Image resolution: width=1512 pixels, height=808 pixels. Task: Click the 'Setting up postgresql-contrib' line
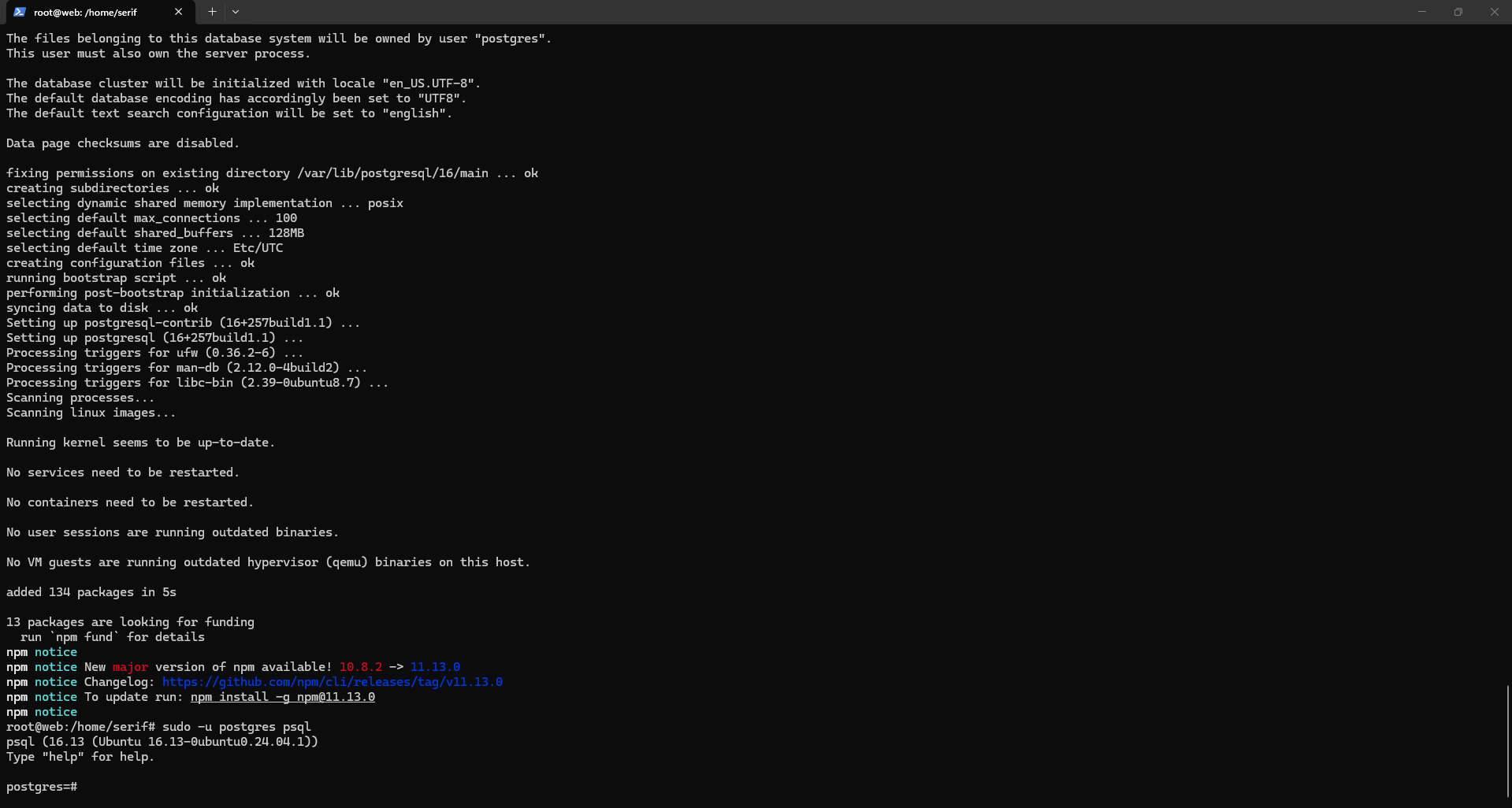pos(183,323)
